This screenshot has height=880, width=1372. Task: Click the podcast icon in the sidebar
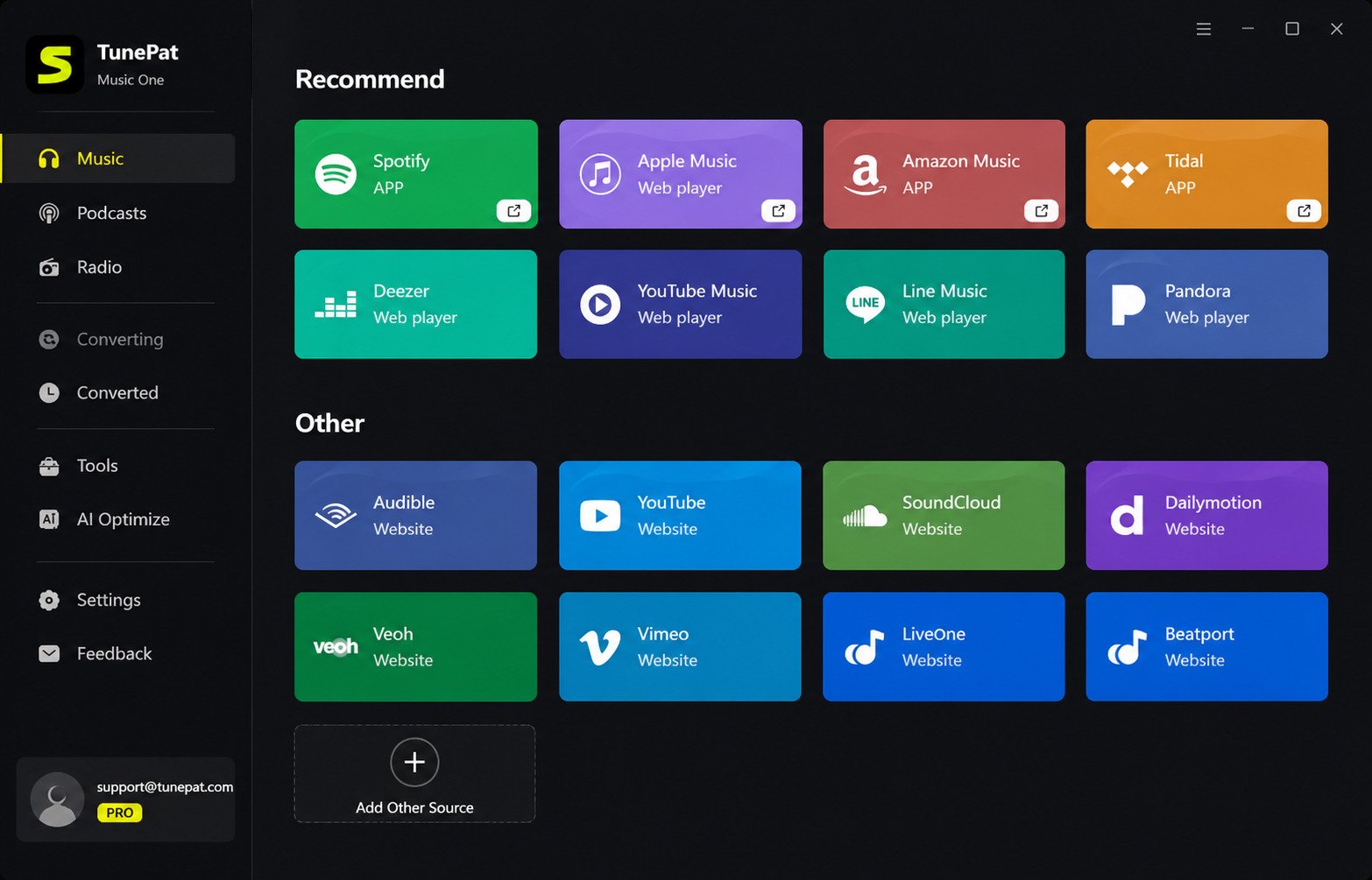[x=49, y=213]
